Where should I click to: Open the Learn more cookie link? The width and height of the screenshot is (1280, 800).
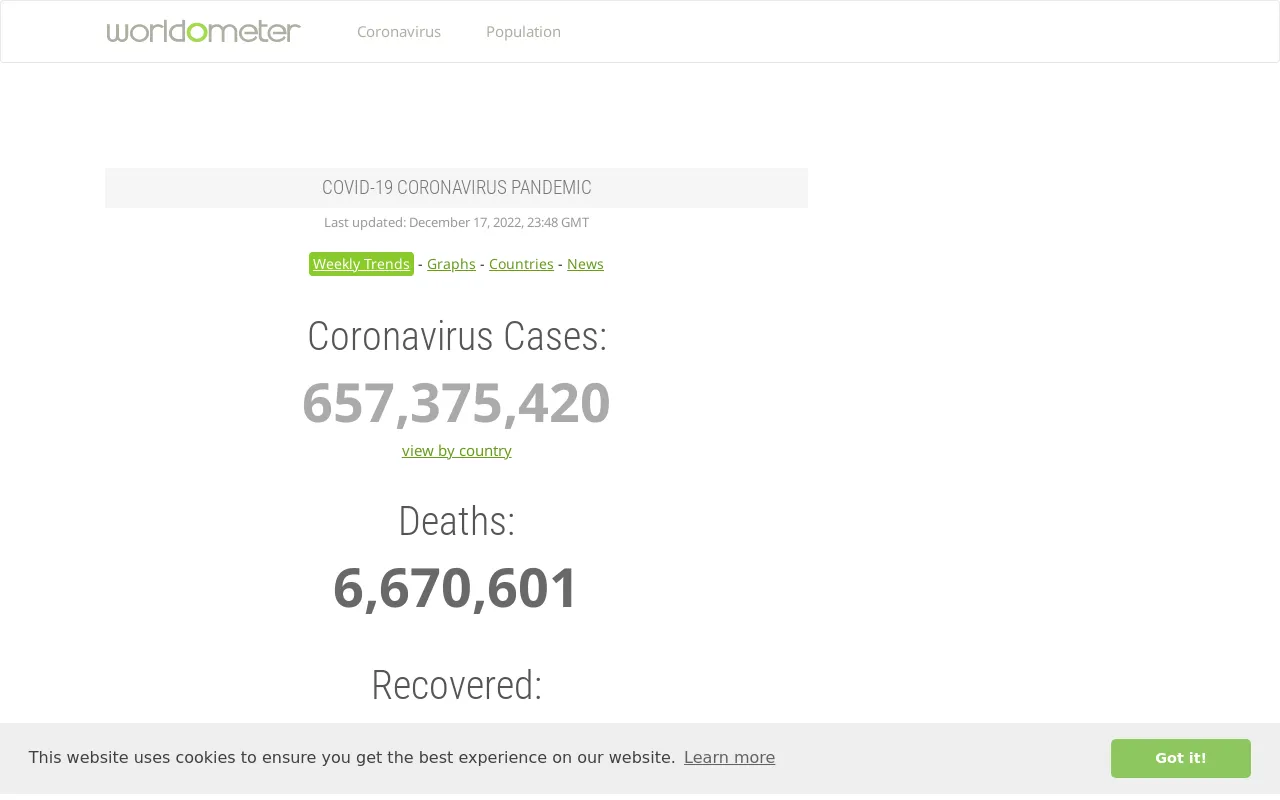729,758
